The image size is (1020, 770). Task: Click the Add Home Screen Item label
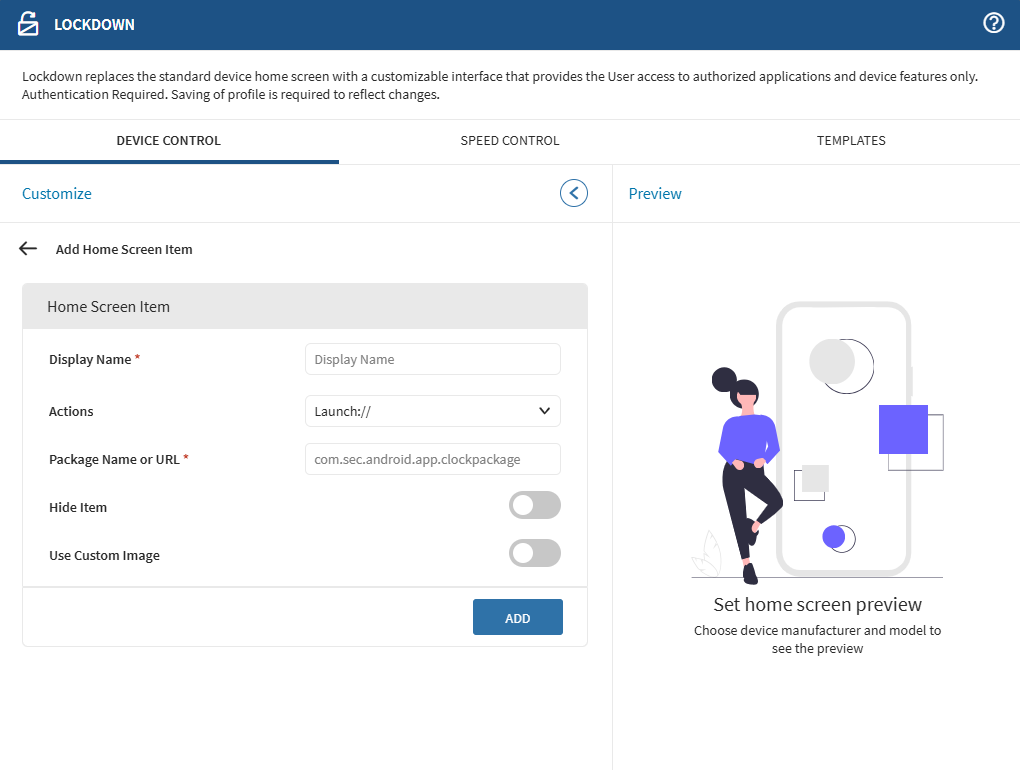coord(124,250)
